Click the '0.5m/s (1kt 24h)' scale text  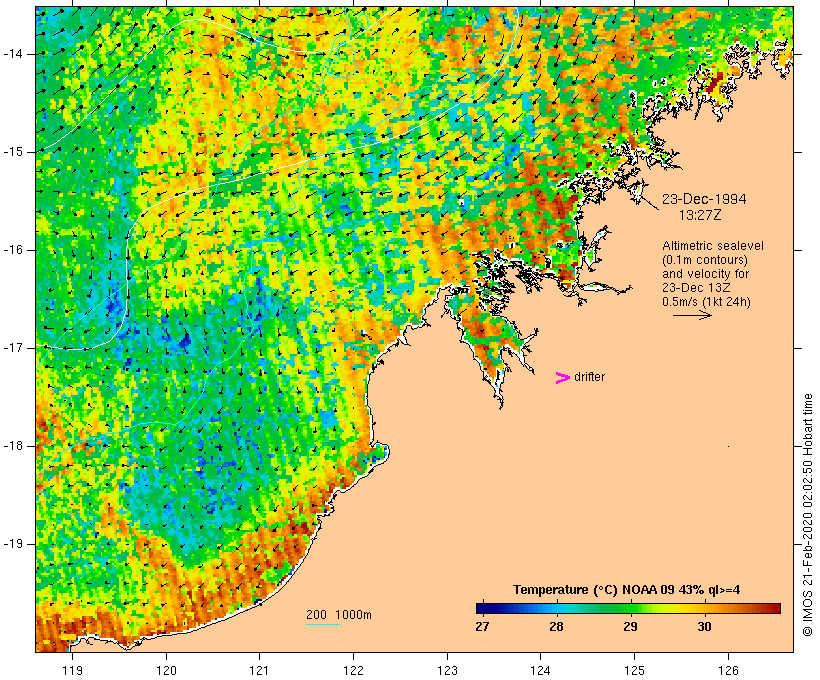pyautogui.click(x=706, y=302)
